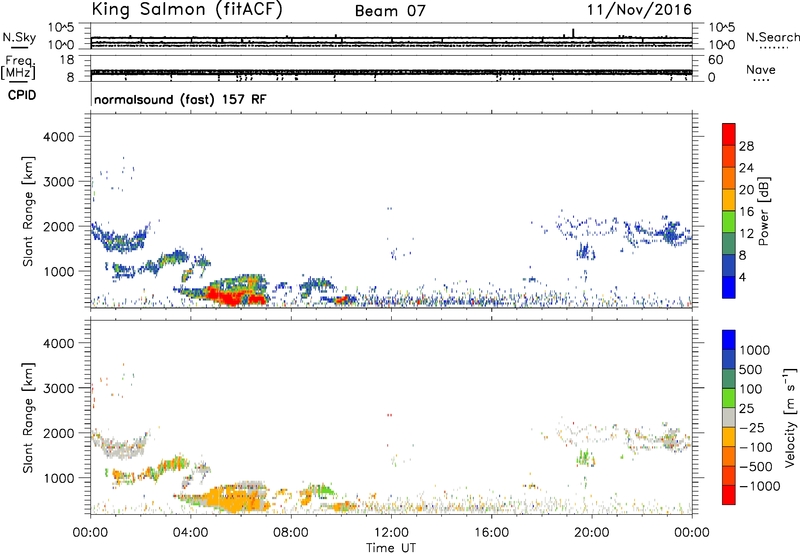
Task: Click 'normalsound (fast) 157 RF' text
Action: pyautogui.click(x=180, y=99)
